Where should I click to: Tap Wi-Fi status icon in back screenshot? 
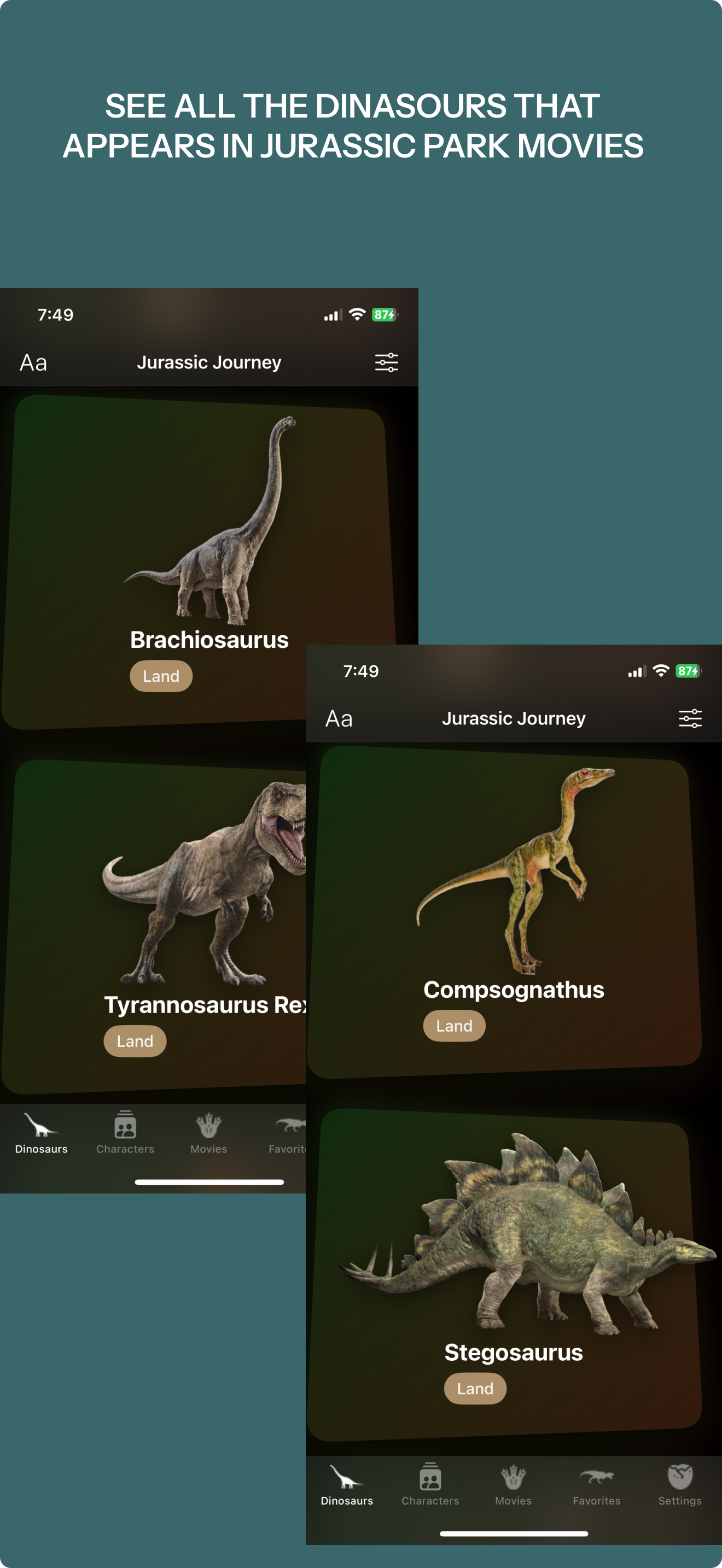click(357, 314)
